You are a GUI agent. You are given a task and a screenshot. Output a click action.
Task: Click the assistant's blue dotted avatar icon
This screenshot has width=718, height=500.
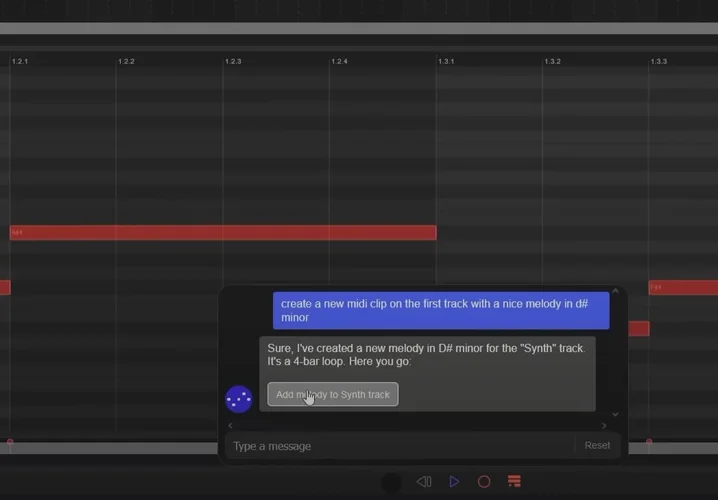[239, 399]
